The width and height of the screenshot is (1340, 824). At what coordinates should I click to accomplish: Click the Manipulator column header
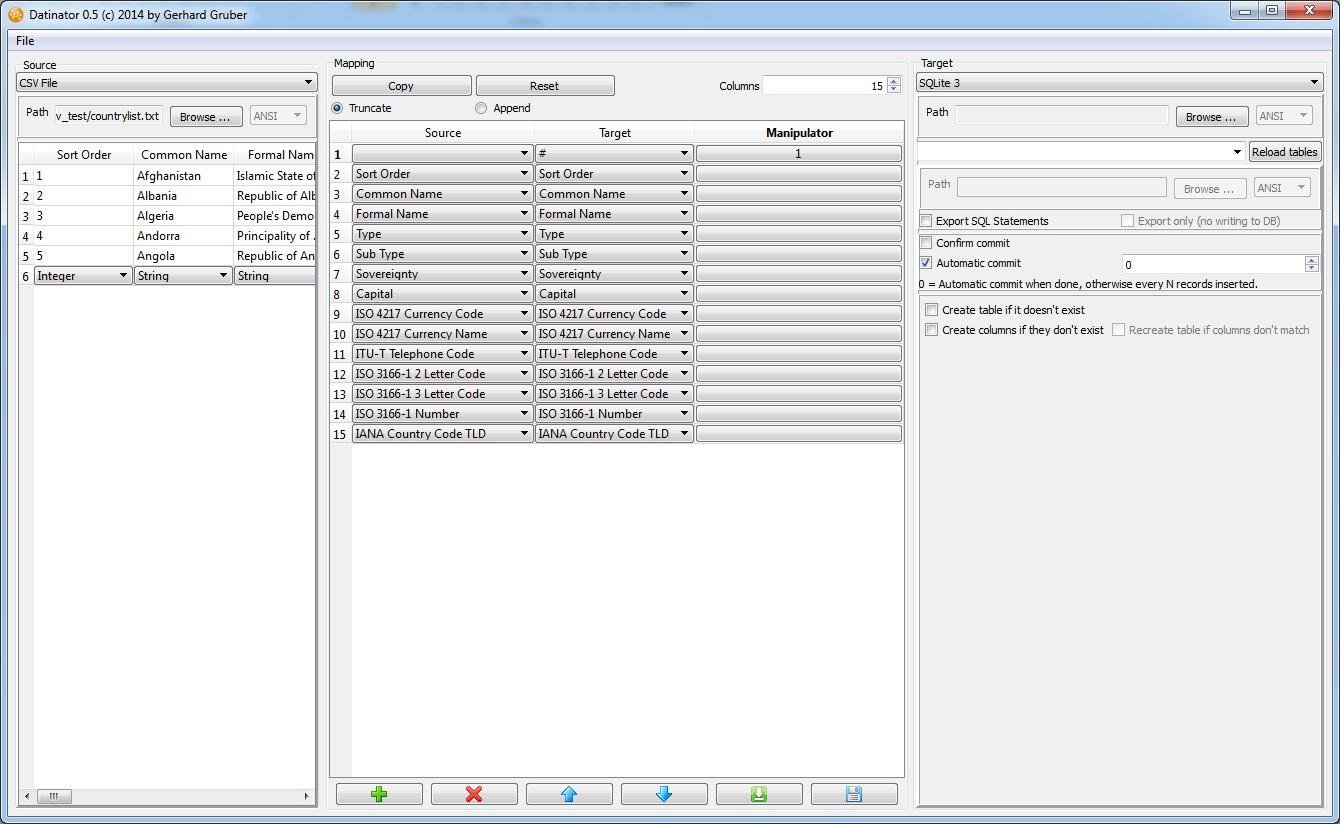point(798,133)
